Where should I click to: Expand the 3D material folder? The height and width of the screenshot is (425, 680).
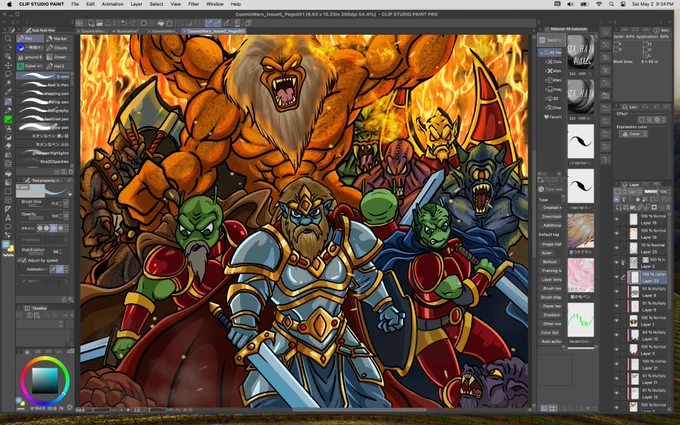tap(546, 98)
